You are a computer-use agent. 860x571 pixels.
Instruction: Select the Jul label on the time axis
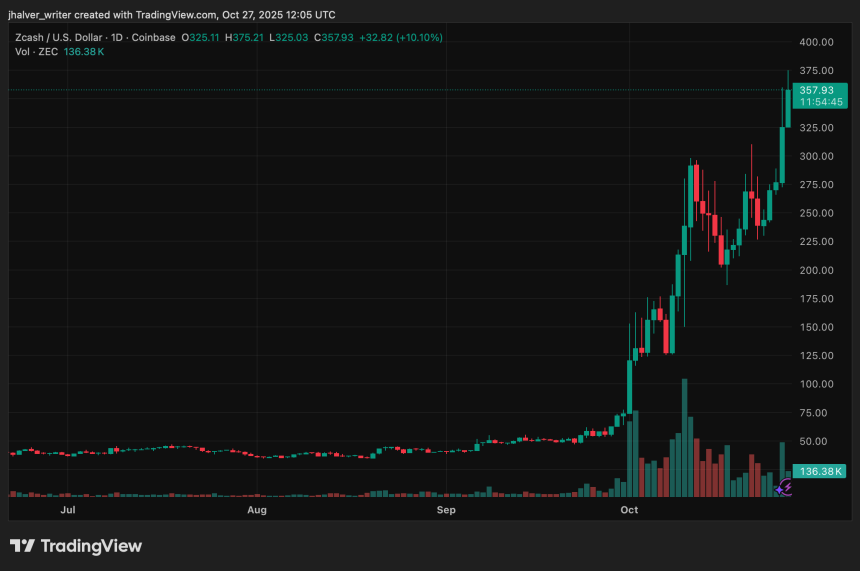click(x=68, y=510)
